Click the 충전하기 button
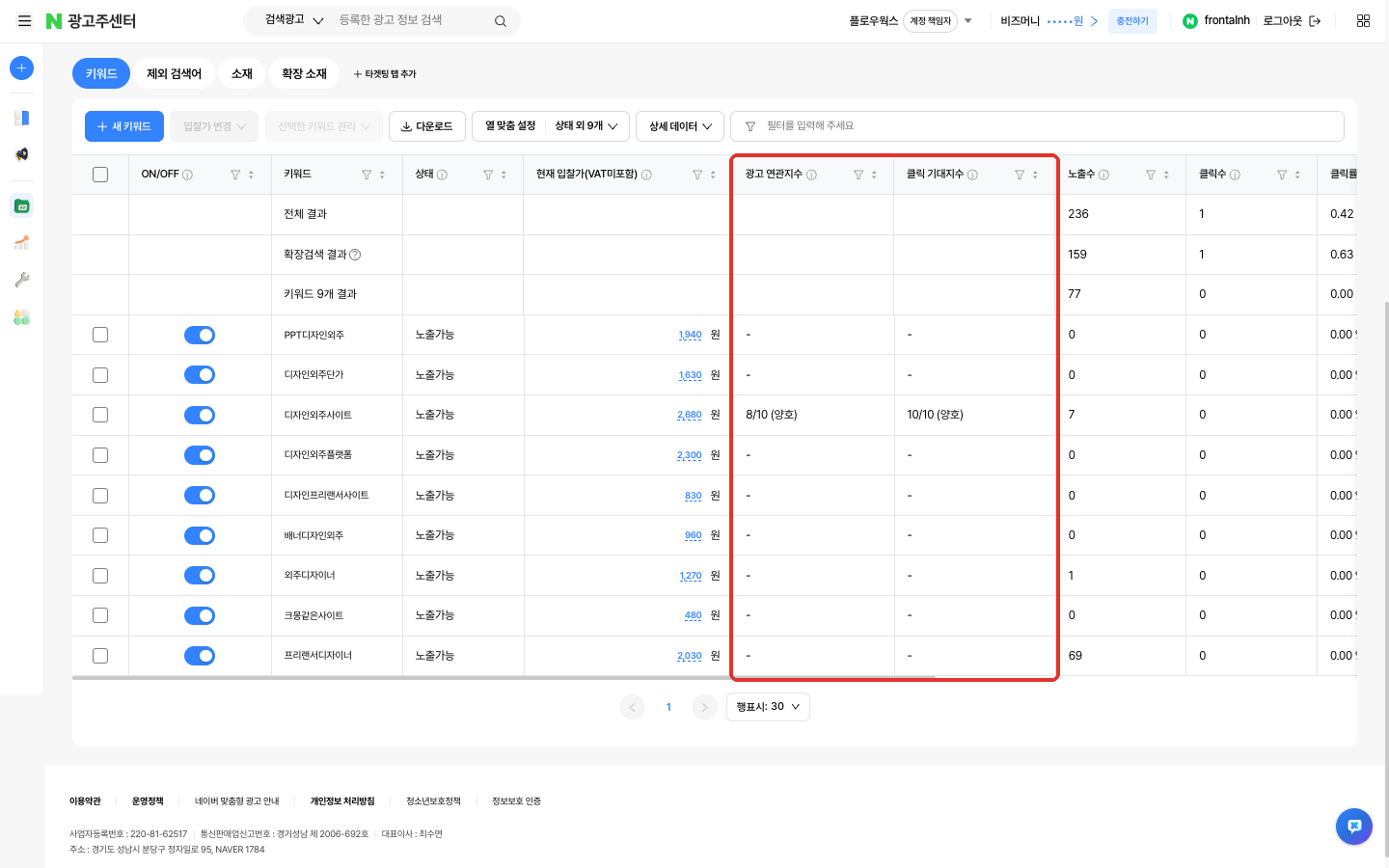1389x868 pixels. (x=1132, y=20)
